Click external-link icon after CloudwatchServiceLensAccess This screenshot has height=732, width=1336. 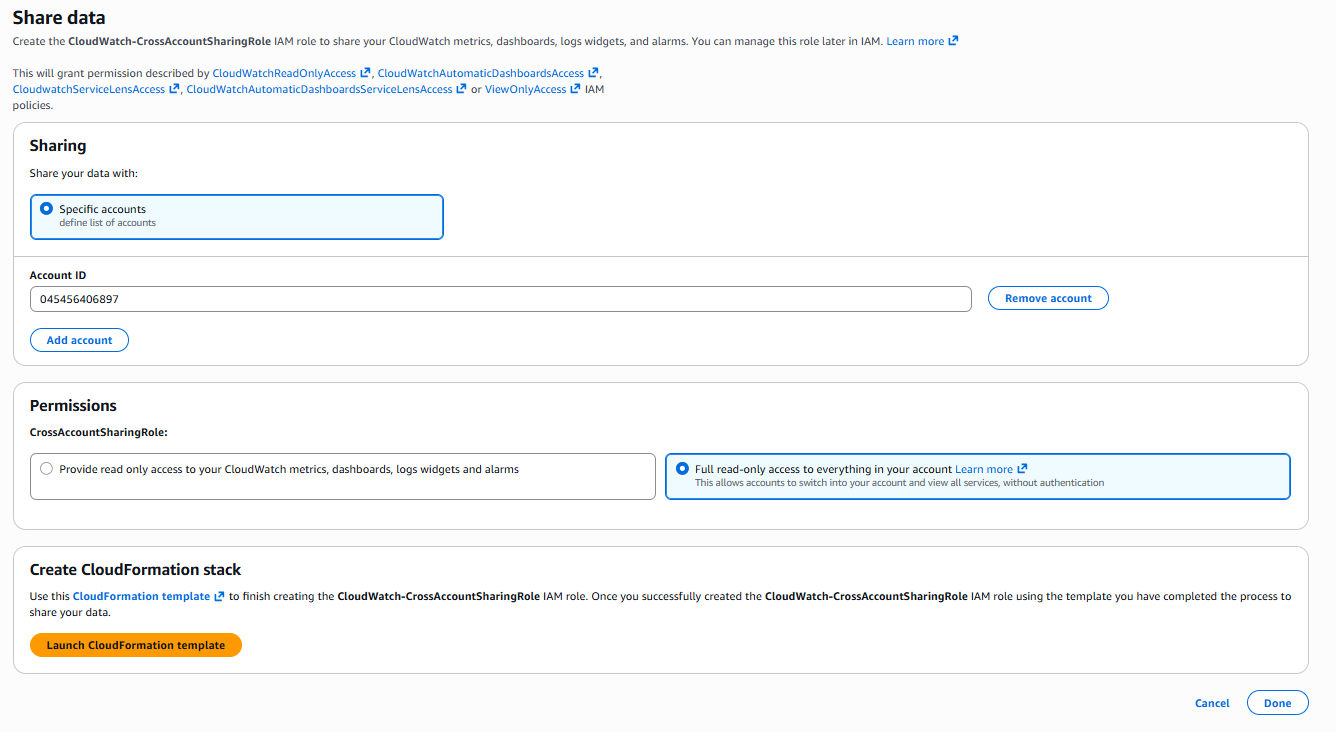coord(174,89)
